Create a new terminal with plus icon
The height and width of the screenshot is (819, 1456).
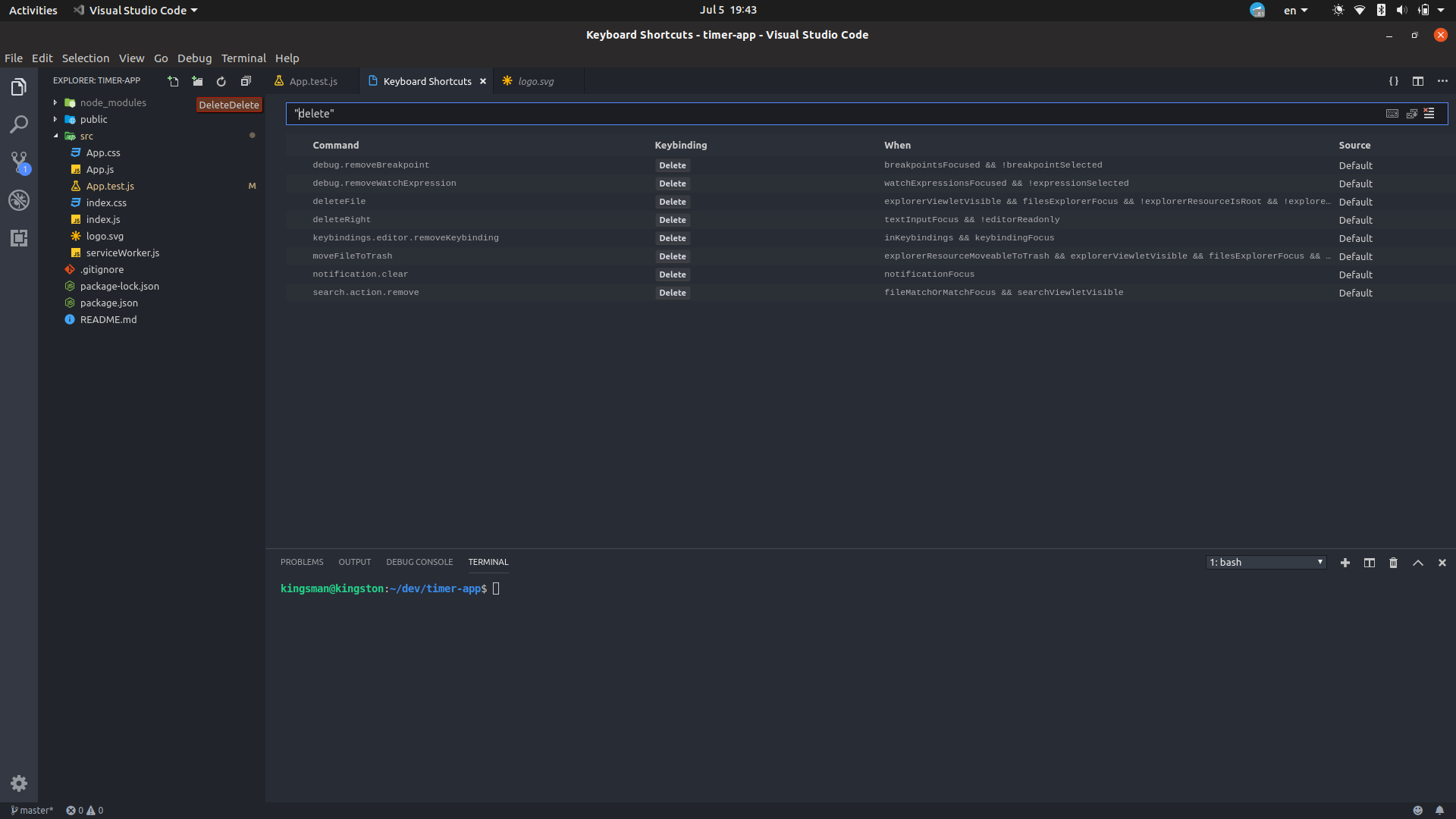pos(1345,563)
